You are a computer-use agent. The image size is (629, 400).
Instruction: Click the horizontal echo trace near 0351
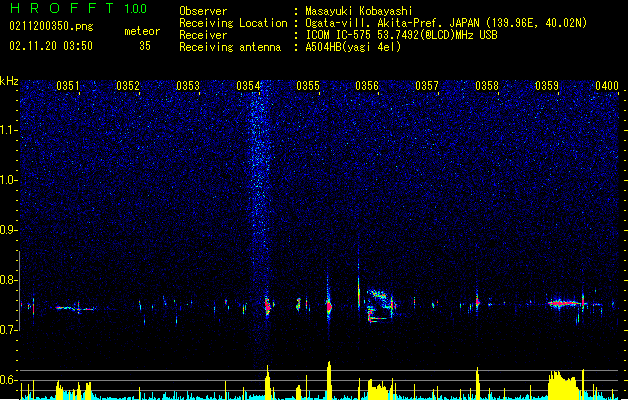[75, 308]
